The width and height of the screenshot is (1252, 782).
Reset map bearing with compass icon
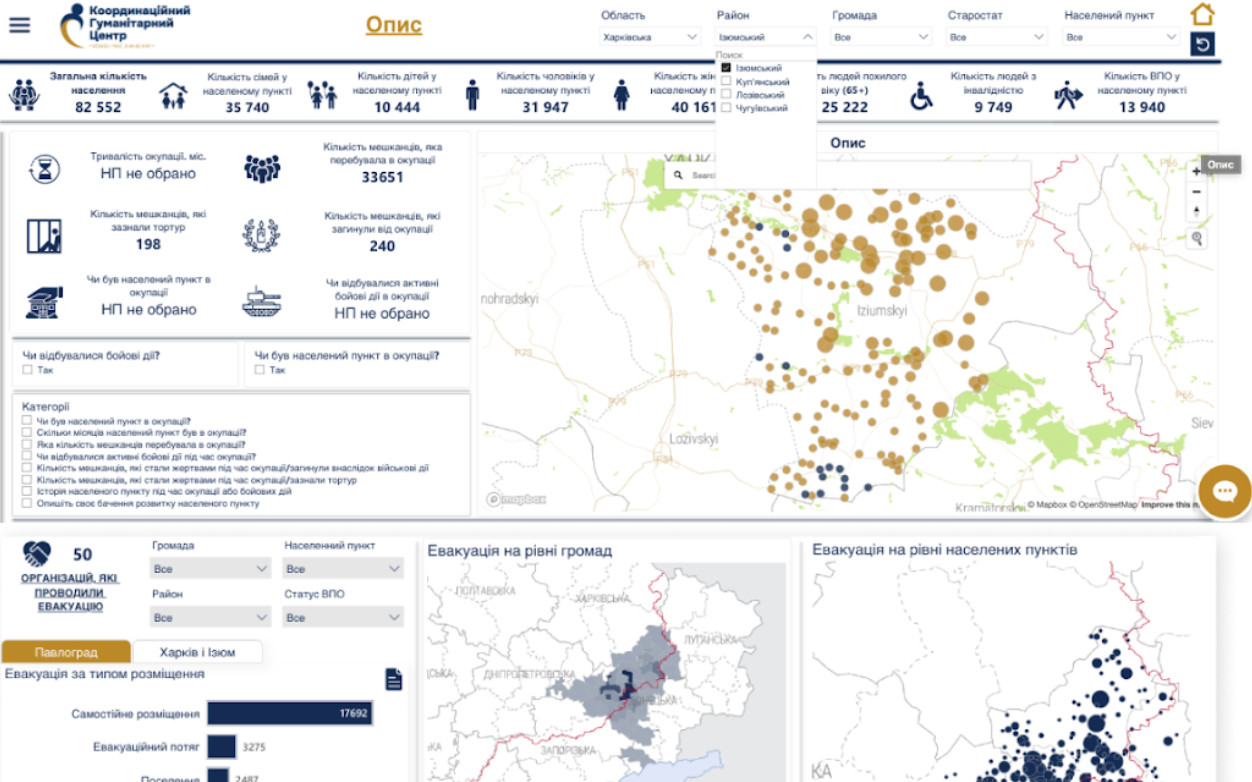1197,212
